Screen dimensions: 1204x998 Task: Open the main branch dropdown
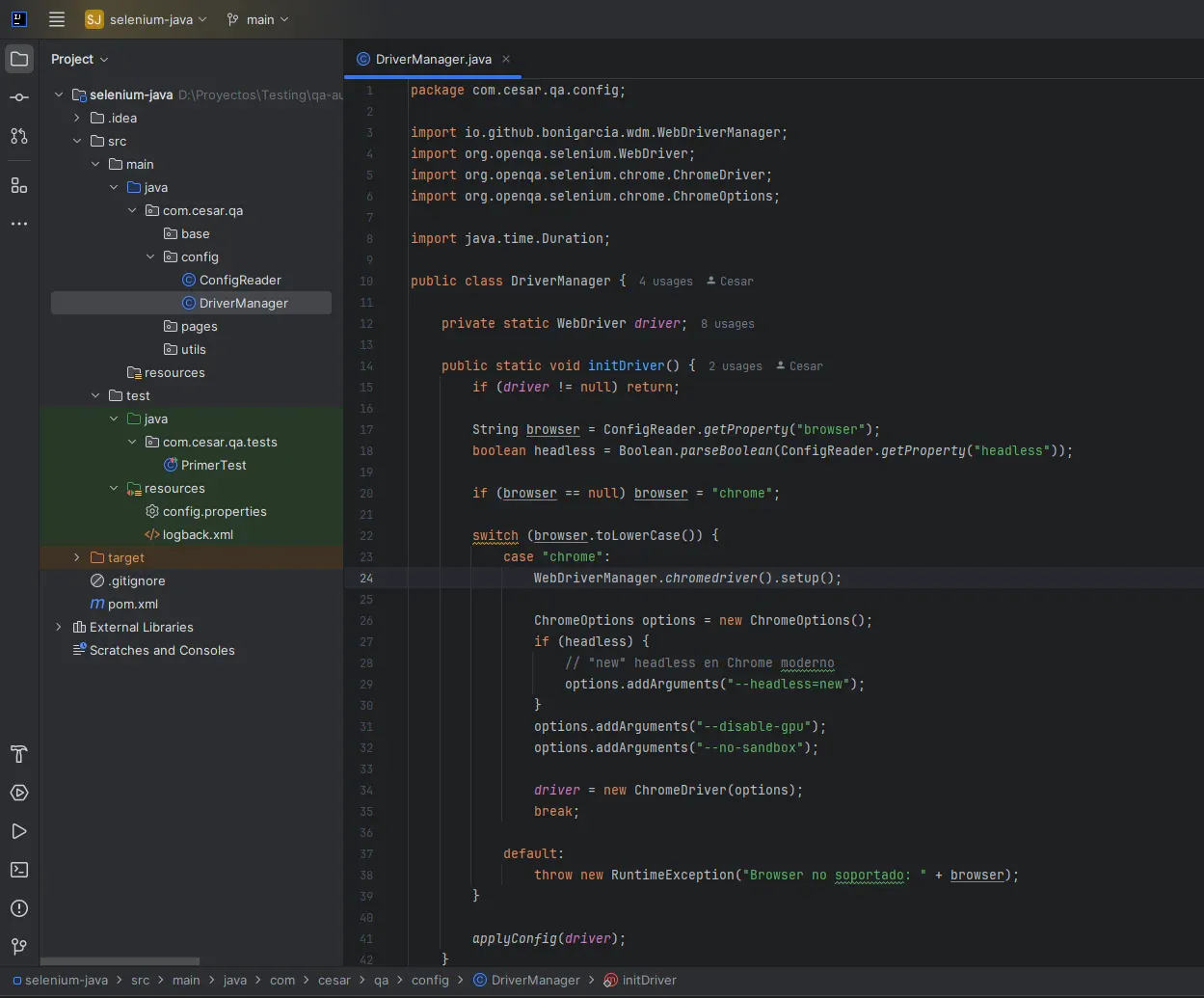pos(256,18)
